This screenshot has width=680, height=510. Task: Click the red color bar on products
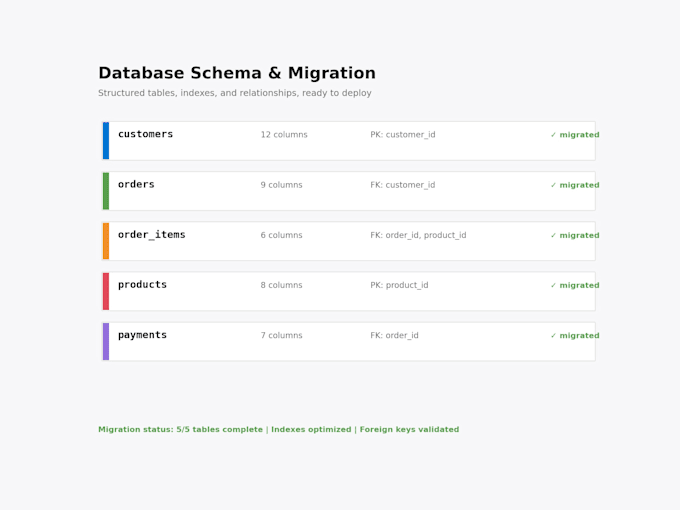pyautogui.click(x=106, y=291)
